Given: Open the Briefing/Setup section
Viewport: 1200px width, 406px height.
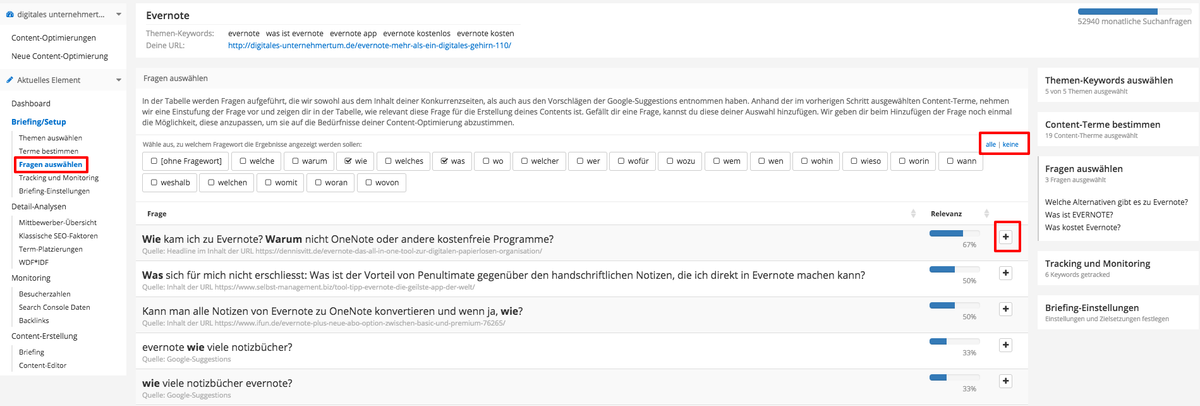Looking at the screenshot, I should click(39, 121).
